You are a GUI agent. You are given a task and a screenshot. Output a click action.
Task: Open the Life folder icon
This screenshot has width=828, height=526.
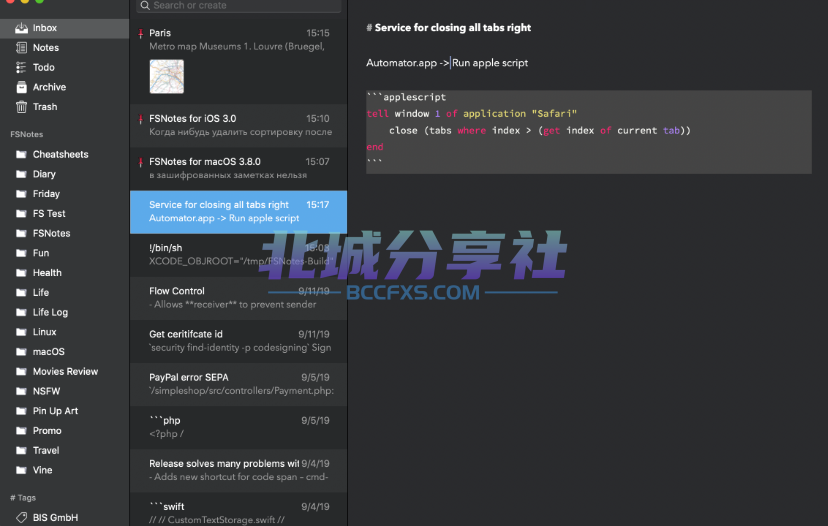21,293
